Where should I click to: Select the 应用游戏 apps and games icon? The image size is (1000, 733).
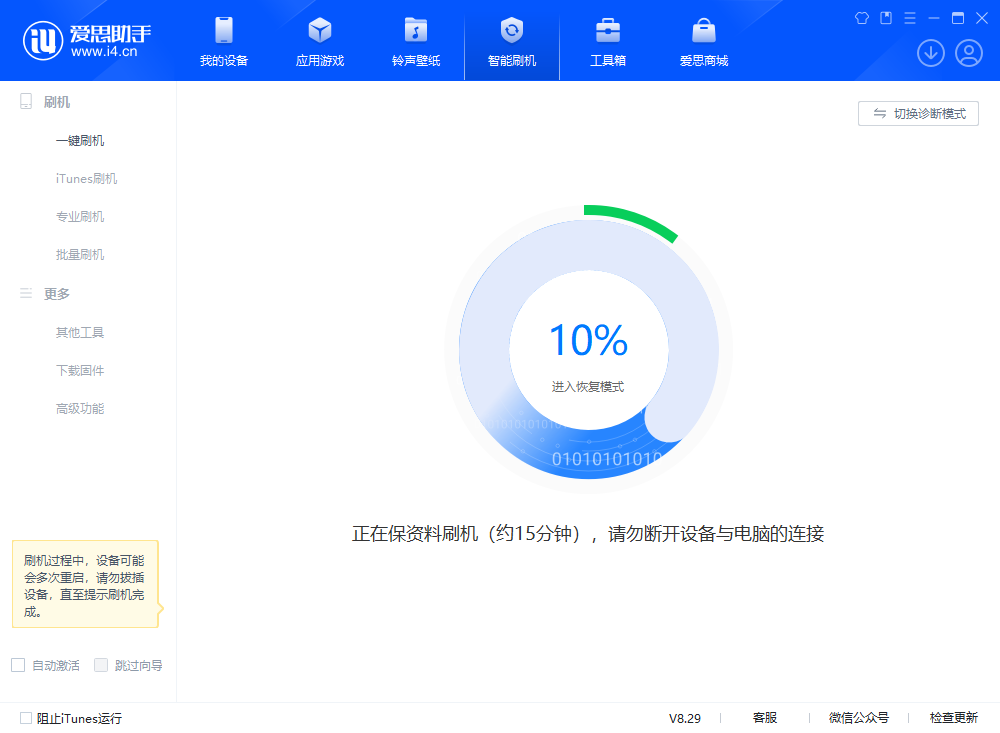click(320, 40)
